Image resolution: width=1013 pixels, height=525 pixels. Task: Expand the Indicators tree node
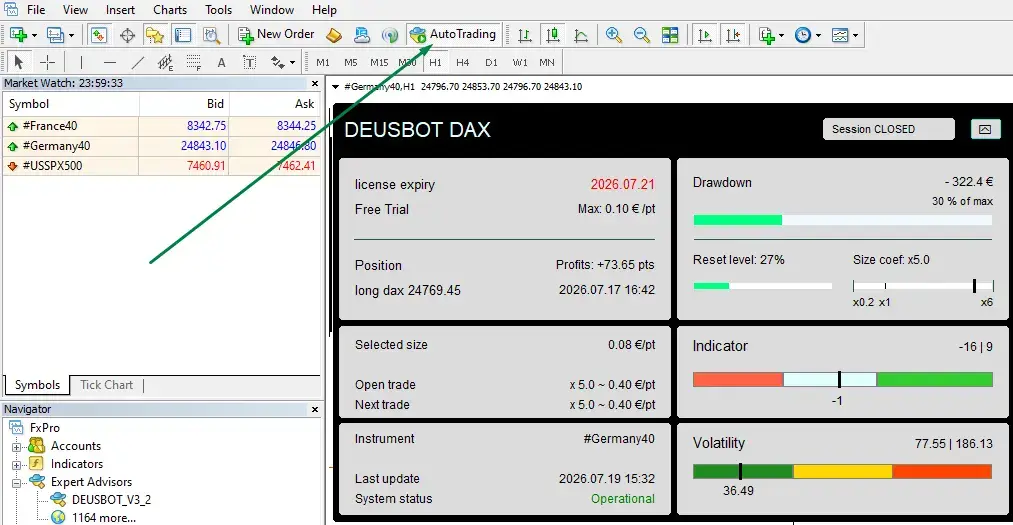click(x=16, y=465)
